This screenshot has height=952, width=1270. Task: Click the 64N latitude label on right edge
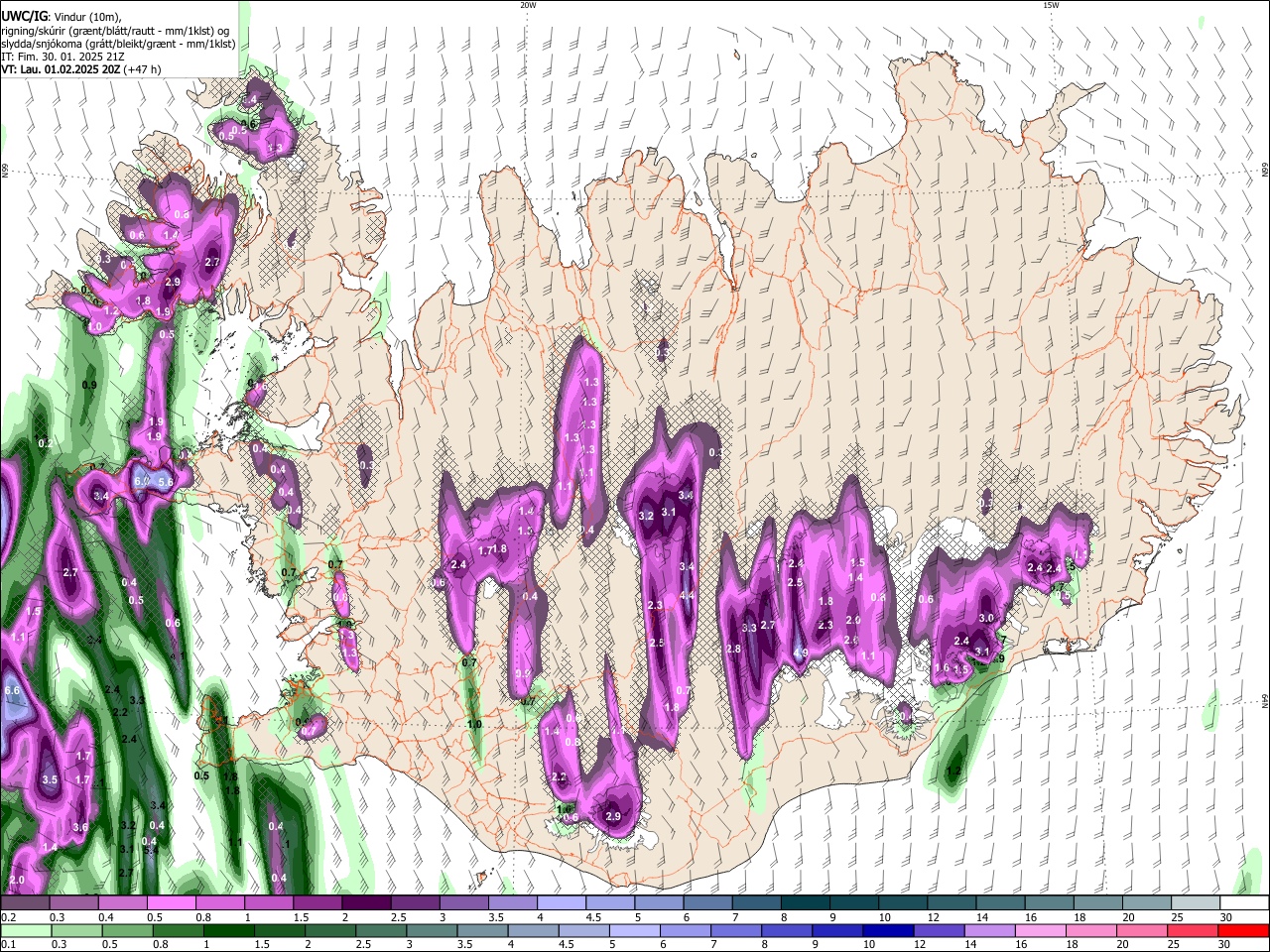(1265, 700)
